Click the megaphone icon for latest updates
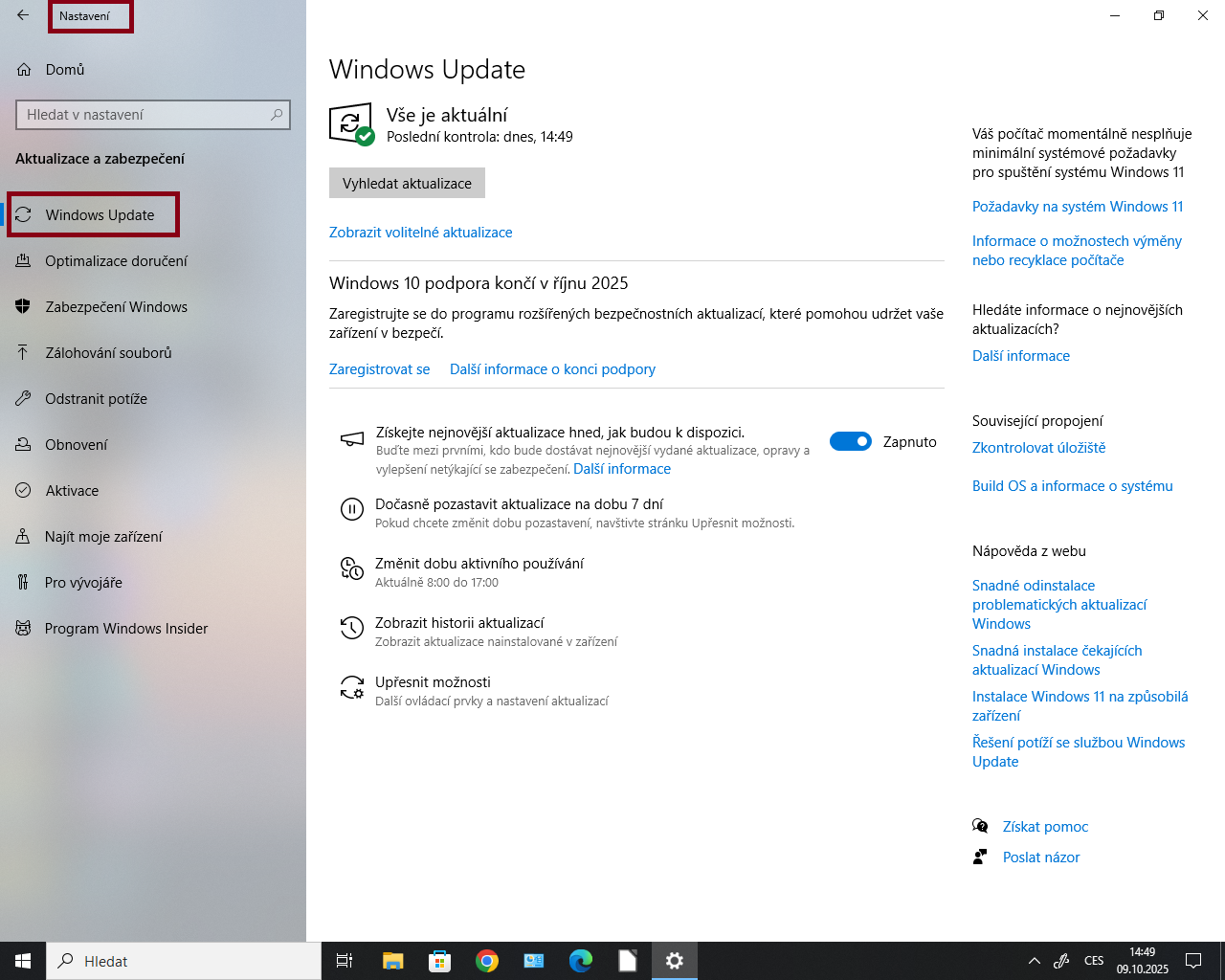The image size is (1225, 980). point(352,439)
